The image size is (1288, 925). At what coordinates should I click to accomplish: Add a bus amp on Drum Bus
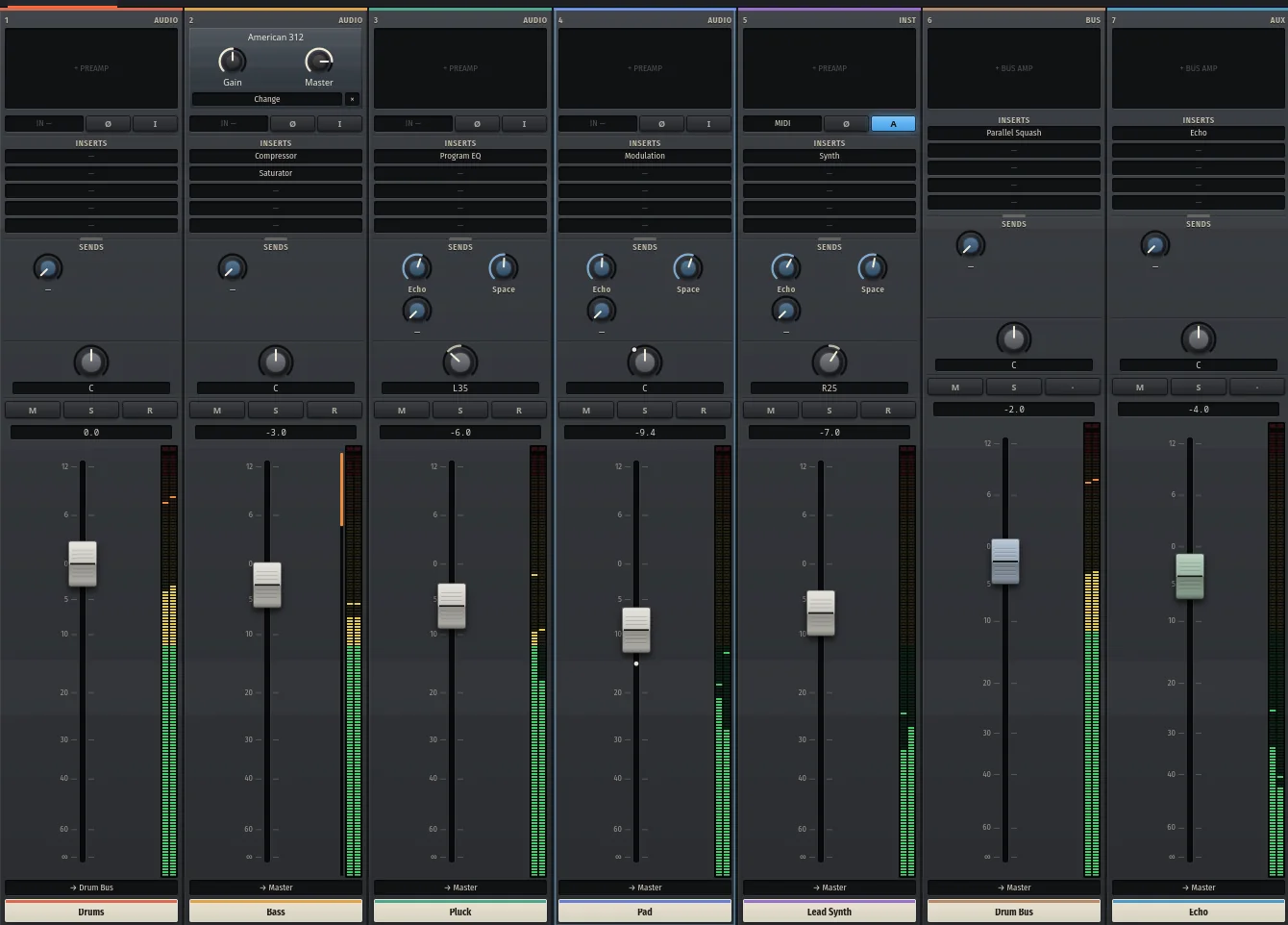(1014, 68)
